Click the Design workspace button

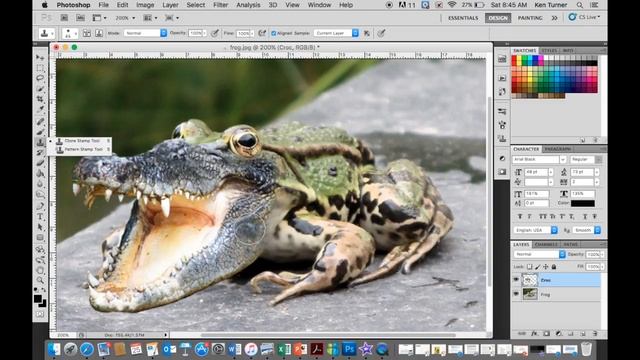(498, 18)
